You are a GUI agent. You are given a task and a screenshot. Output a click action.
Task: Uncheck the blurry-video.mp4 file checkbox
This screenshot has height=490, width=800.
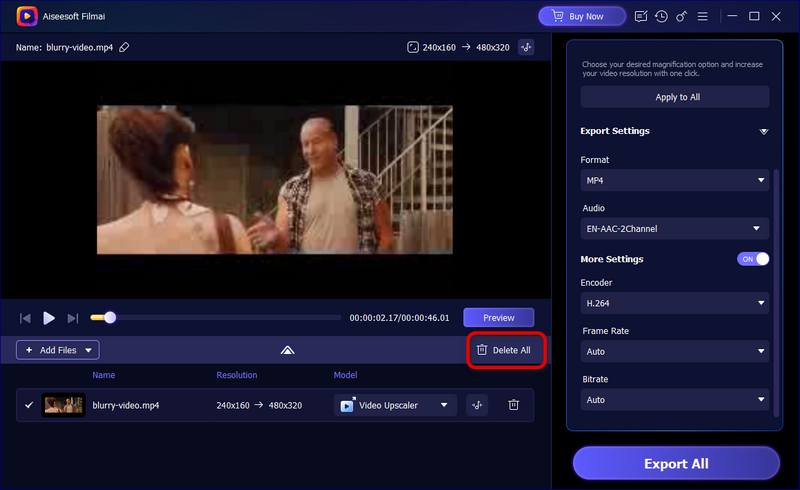(29, 405)
